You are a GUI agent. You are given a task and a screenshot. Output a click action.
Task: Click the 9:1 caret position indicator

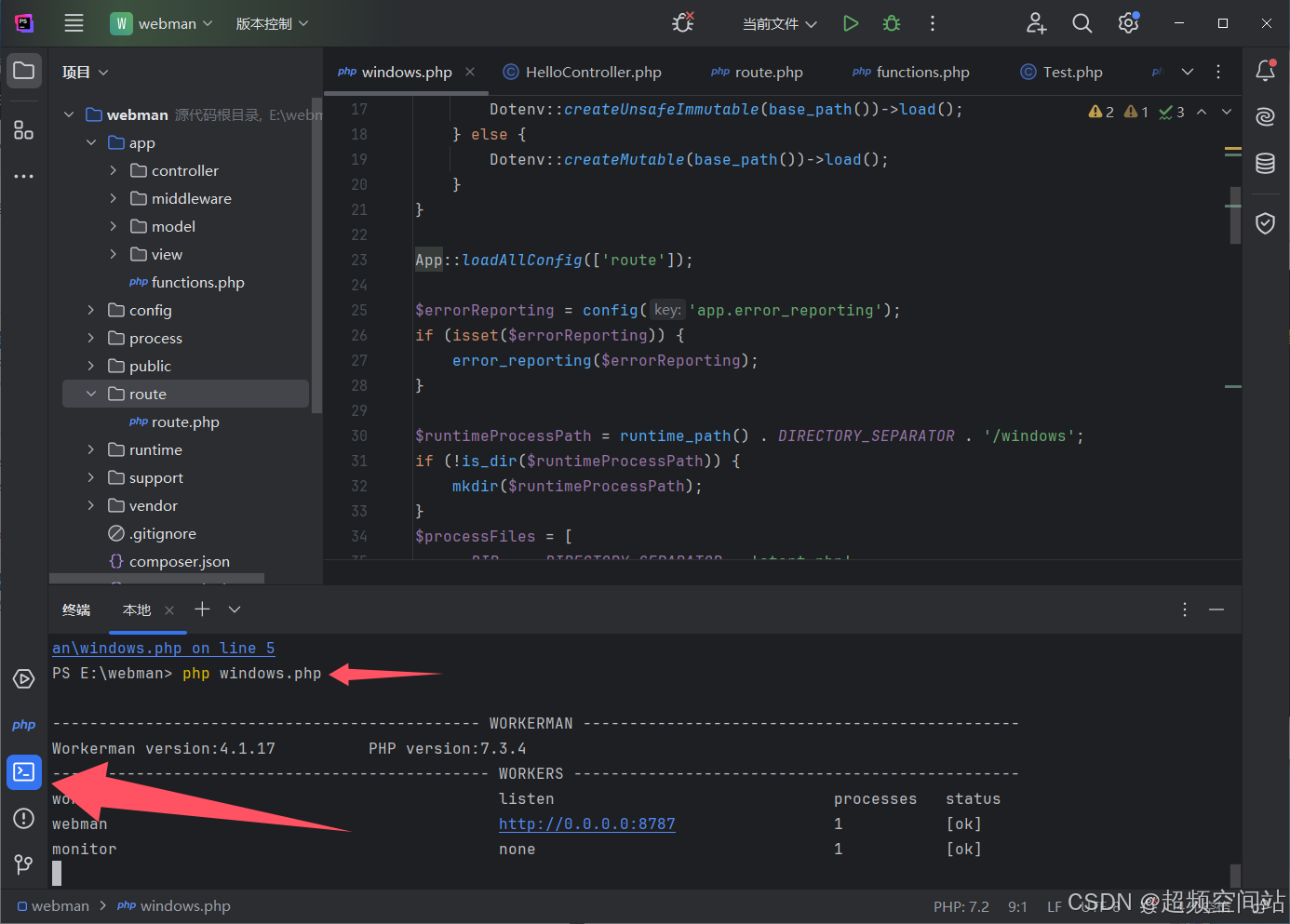click(1017, 906)
